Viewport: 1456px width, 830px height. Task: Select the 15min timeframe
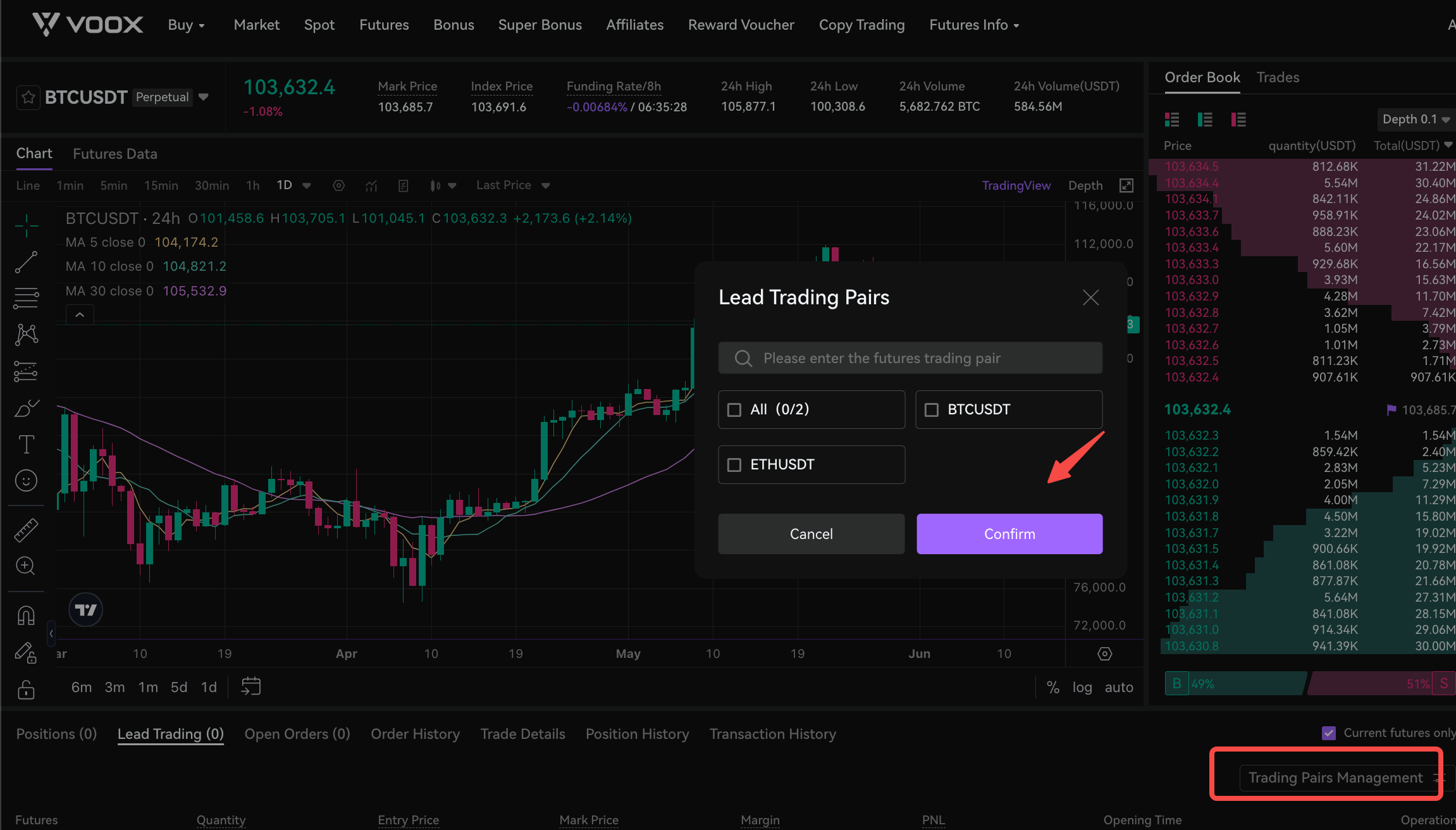[161, 185]
